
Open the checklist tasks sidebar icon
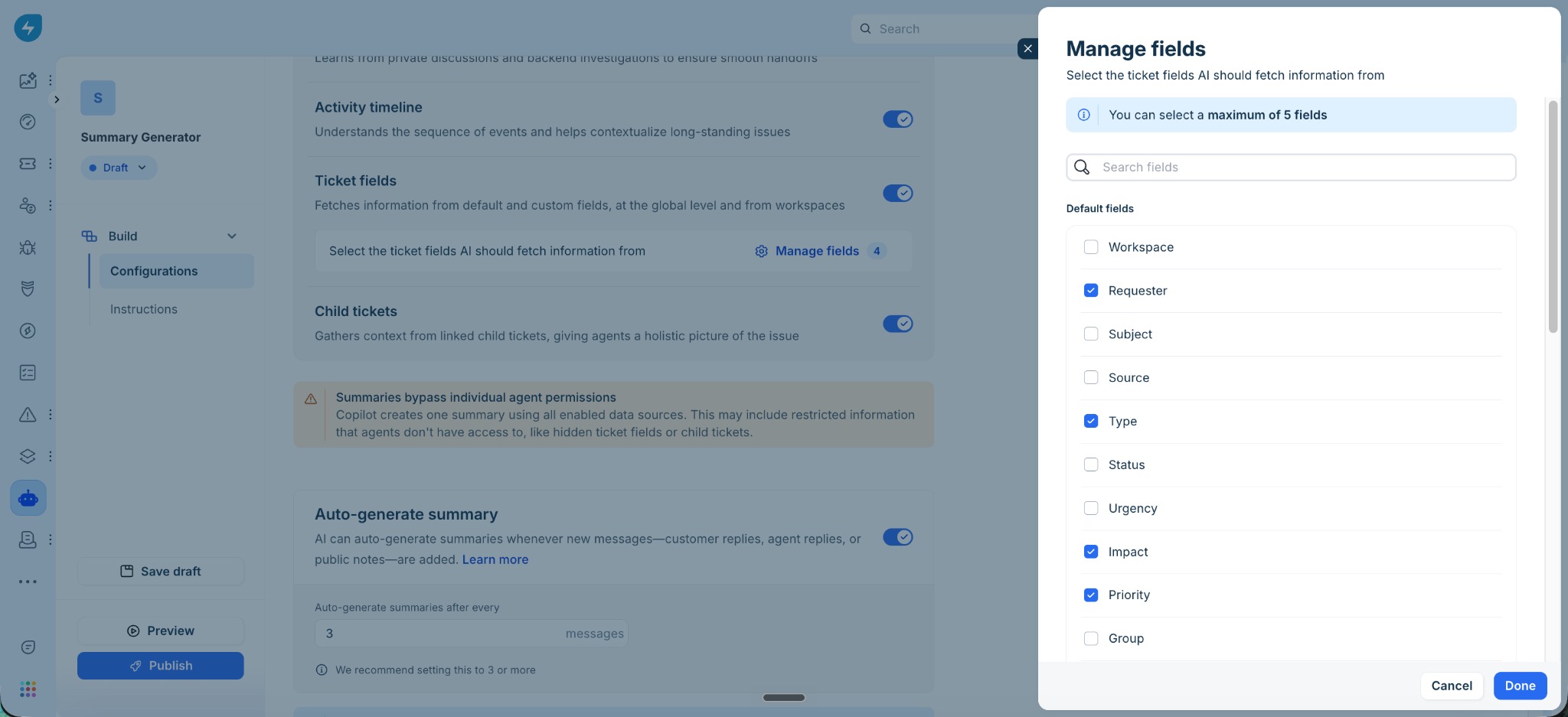pyautogui.click(x=28, y=373)
